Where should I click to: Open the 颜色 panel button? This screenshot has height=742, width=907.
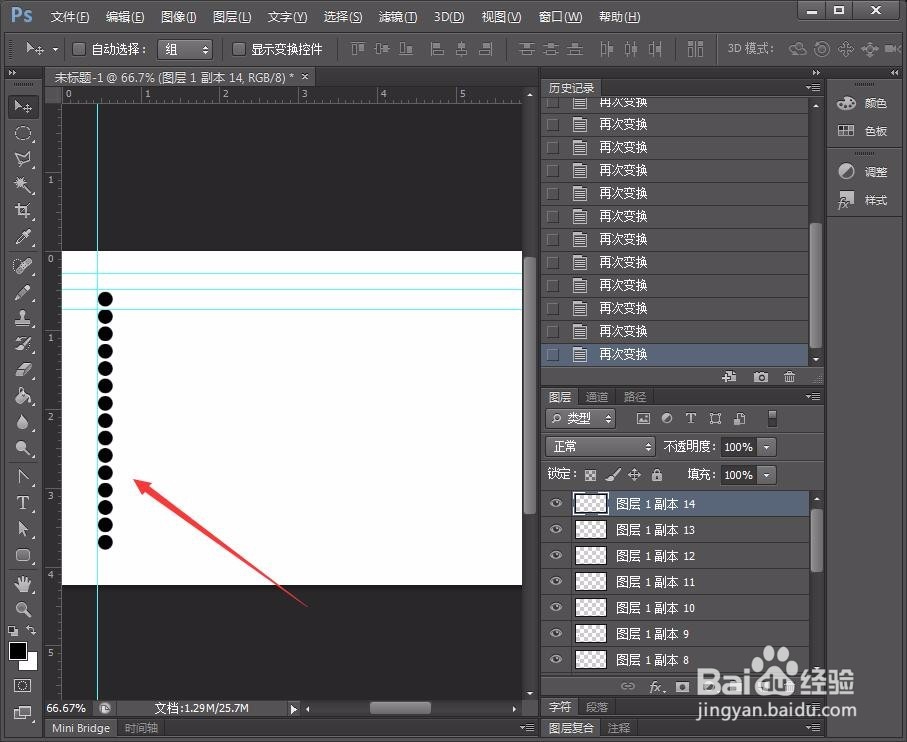[862, 104]
